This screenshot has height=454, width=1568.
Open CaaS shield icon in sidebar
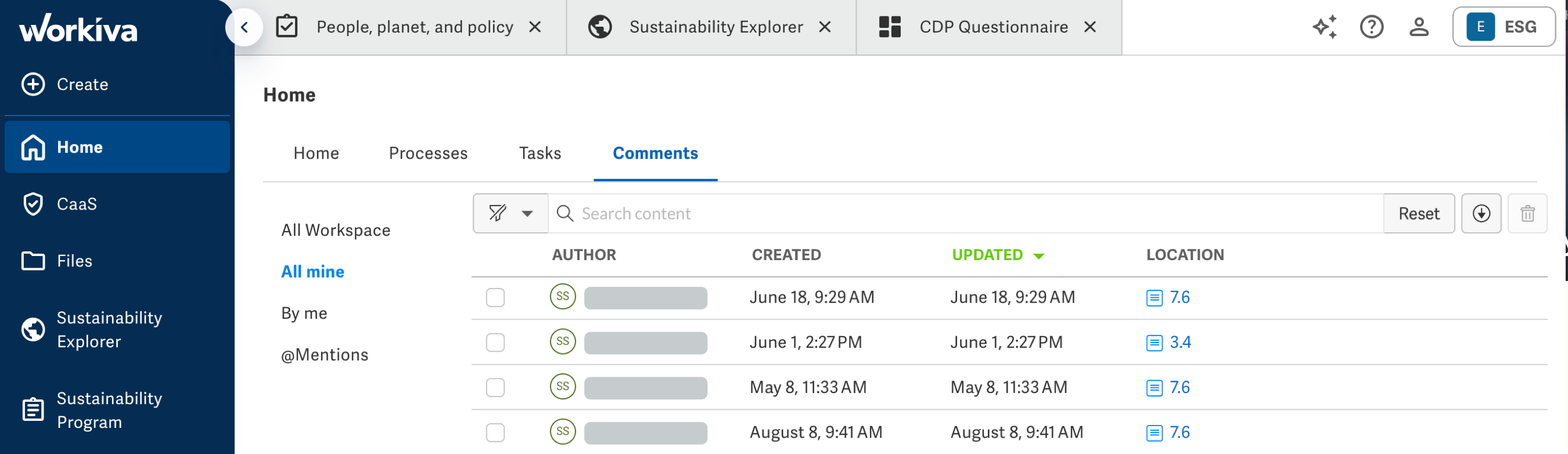coord(33,204)
